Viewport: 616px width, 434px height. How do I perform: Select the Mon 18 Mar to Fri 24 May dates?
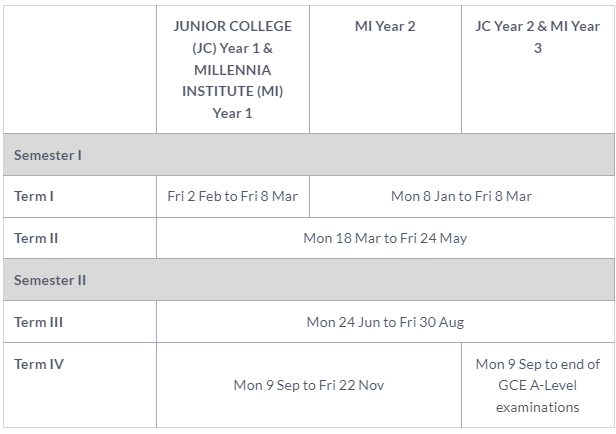click(x=385, y=238)
